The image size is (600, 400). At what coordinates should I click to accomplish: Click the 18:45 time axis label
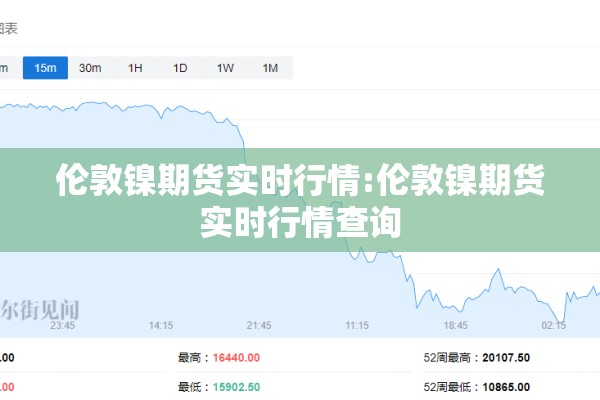point(455,325)
